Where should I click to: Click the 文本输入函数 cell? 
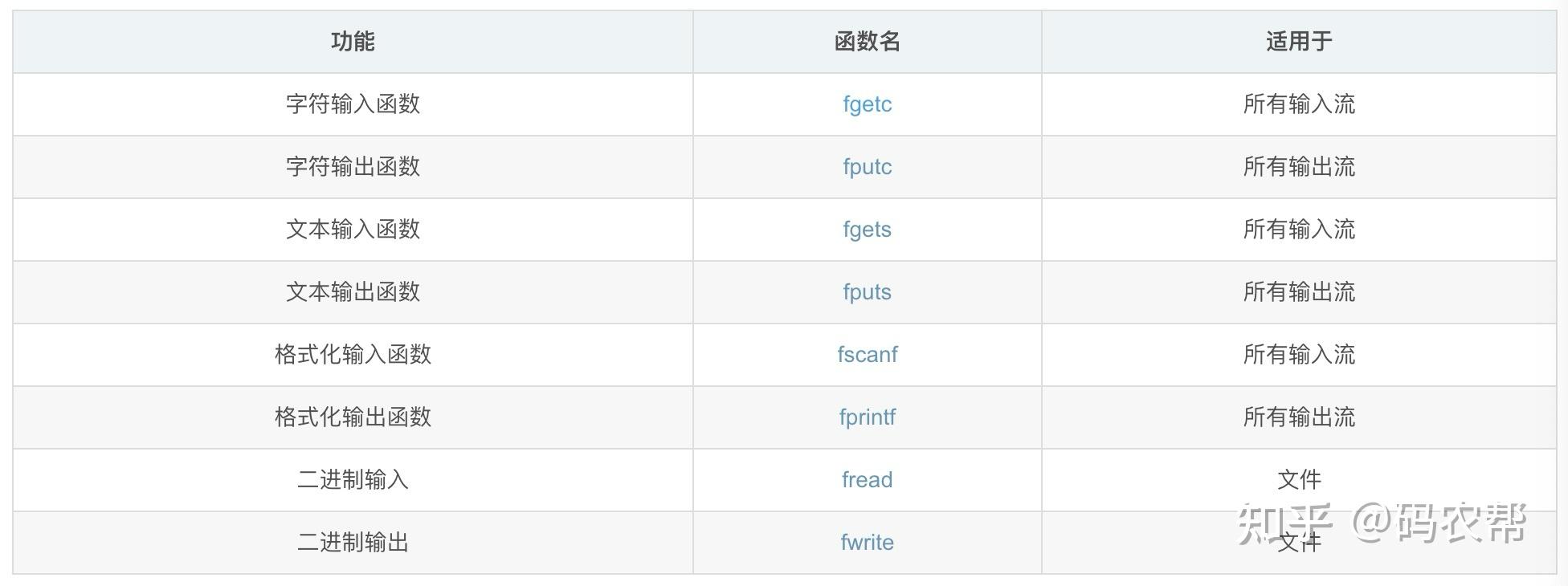coord(353,230)
